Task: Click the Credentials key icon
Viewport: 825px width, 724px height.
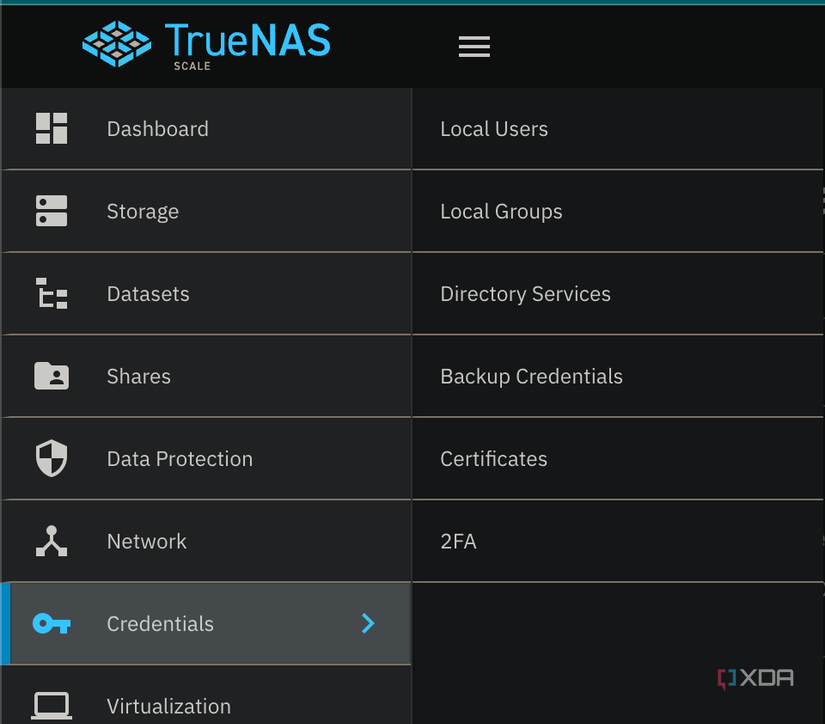Action: pos(51,624)
